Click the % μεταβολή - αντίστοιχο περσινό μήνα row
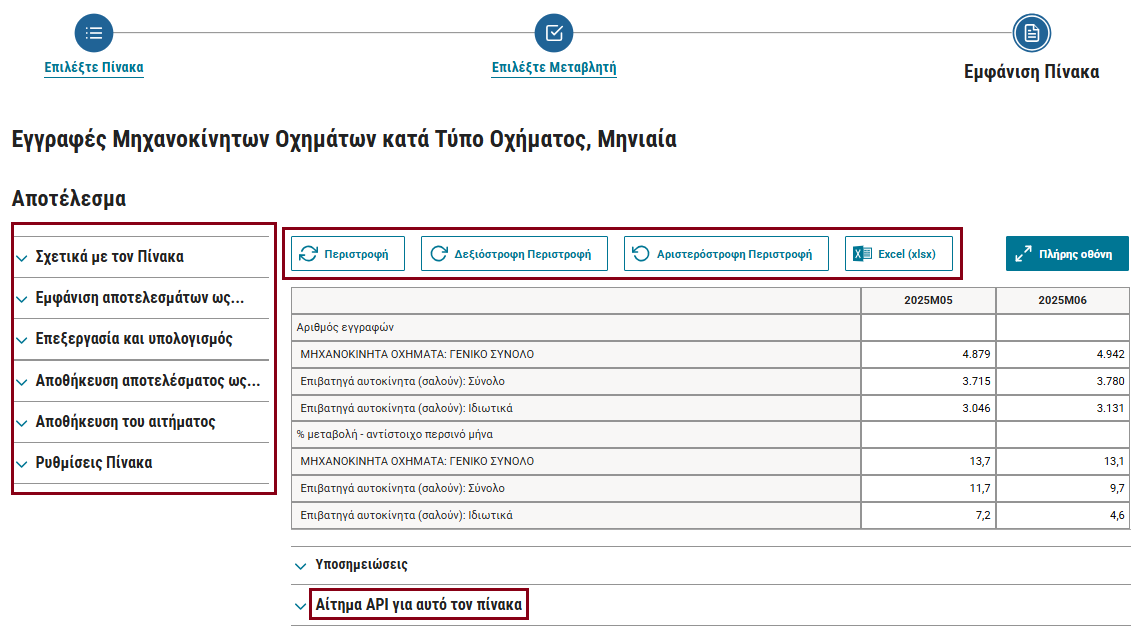 point(575,435)
